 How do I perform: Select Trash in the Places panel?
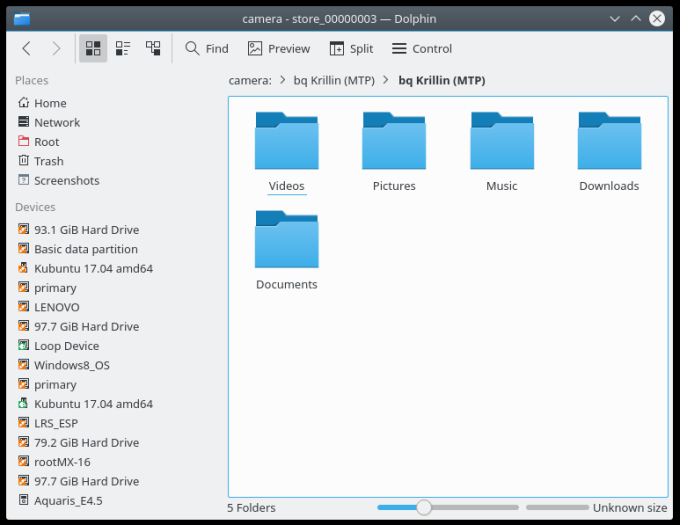[x=48, y=161]
